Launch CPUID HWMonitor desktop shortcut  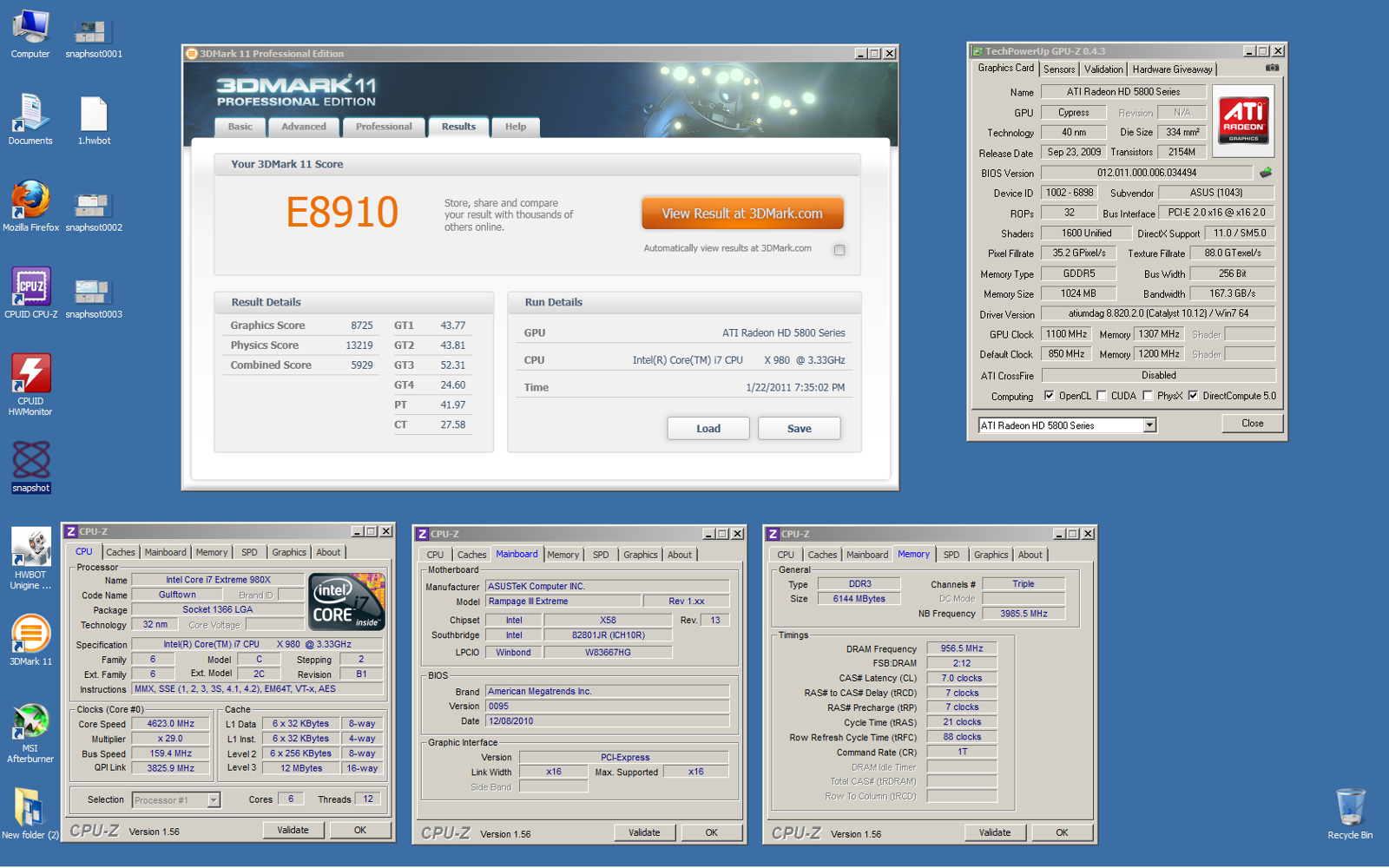click(x=30, y=385)
